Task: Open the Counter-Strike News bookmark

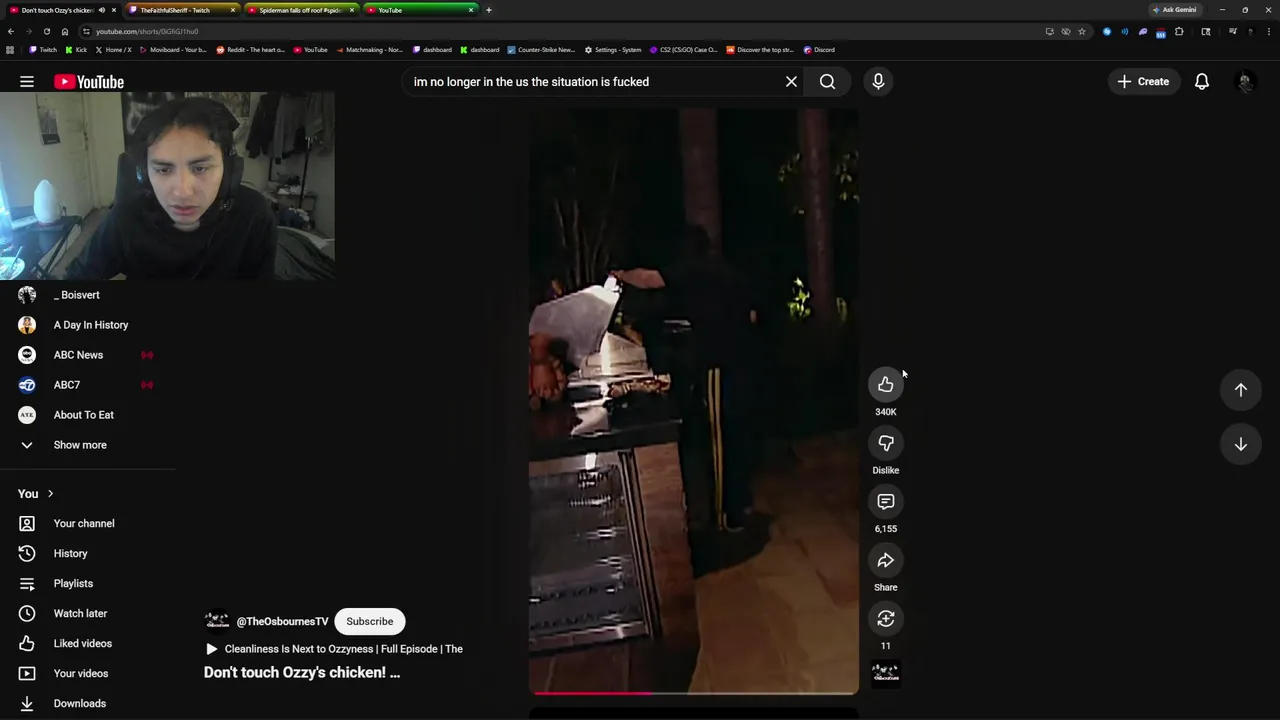Action: pos(541,50)
